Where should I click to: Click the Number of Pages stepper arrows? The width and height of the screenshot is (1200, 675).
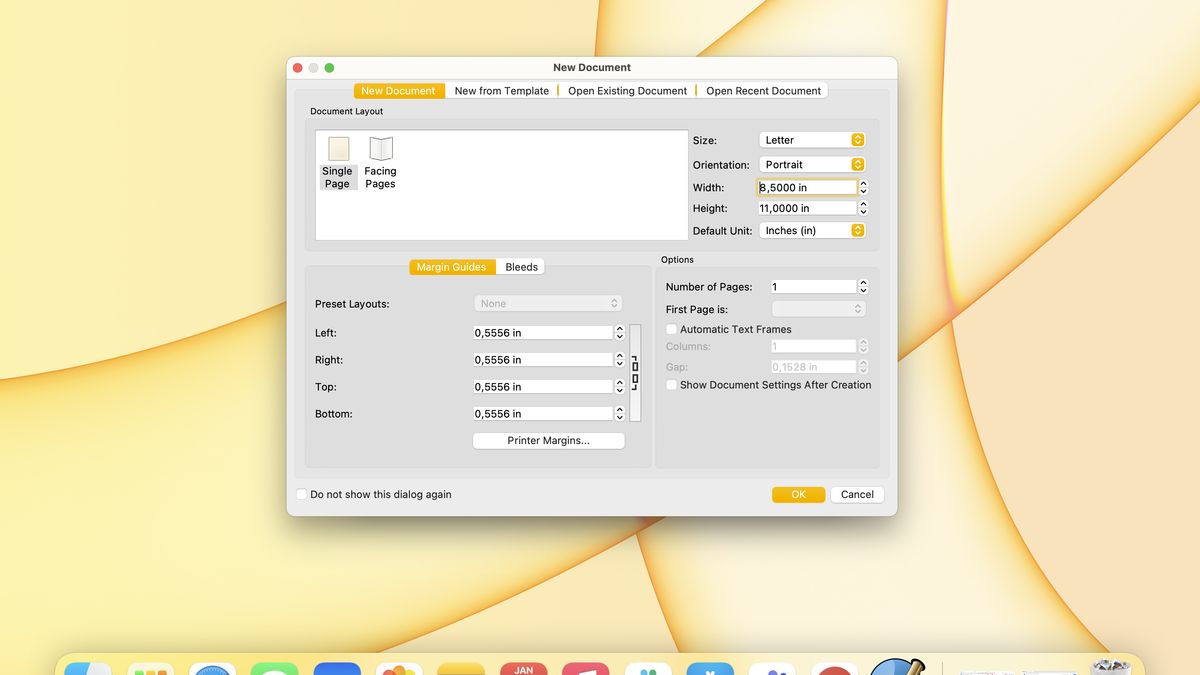pyautogui.click(x=863, y=287)
